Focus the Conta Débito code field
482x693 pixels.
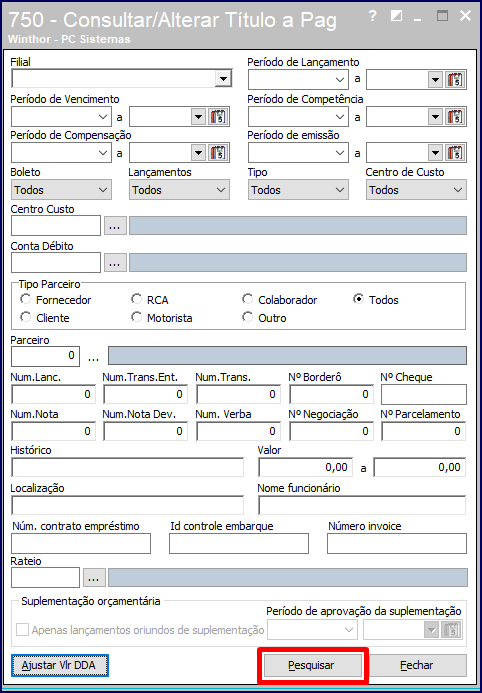pyautogui.click(x=56, y=263)
